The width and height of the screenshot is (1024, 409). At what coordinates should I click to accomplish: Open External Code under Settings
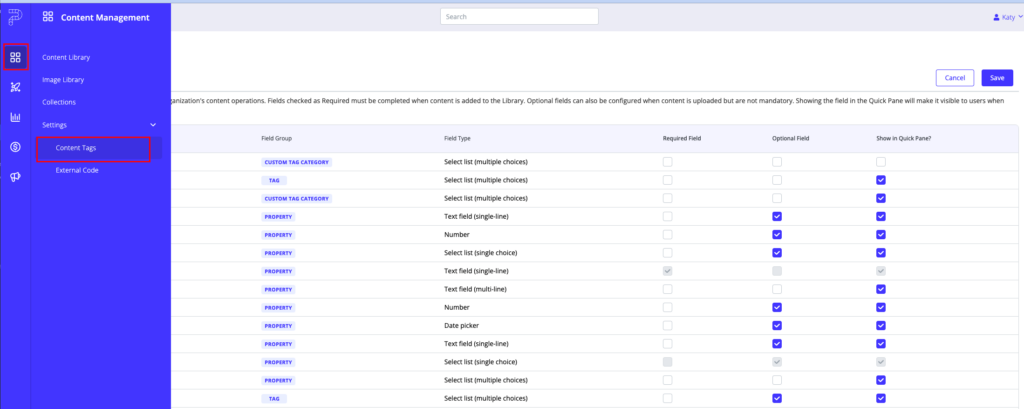click(77, 170)
